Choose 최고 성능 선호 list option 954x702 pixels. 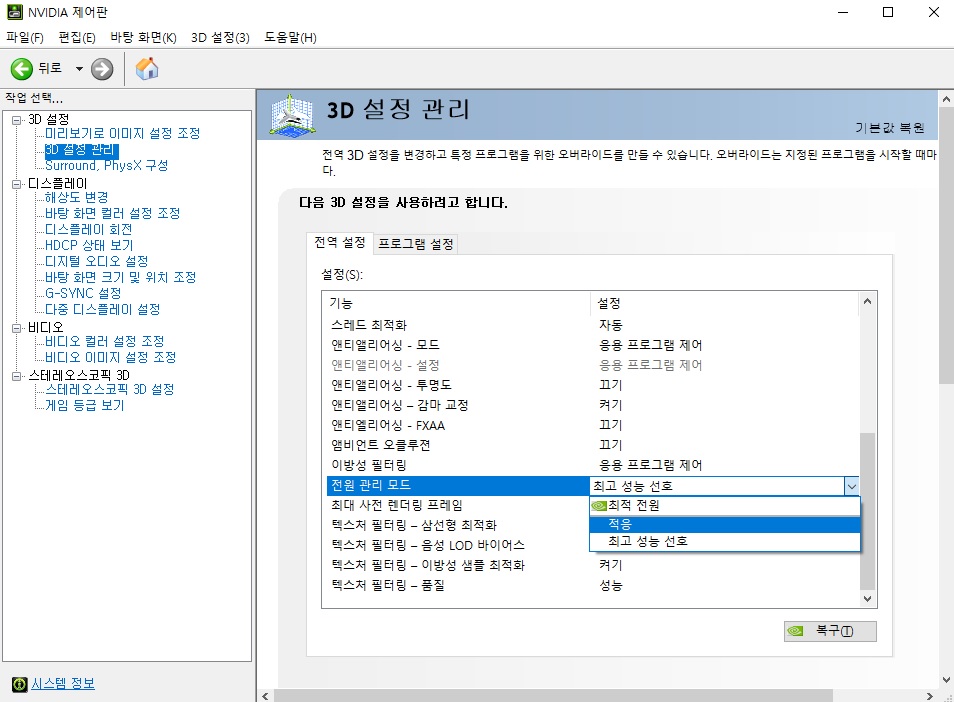coord(725,541)
